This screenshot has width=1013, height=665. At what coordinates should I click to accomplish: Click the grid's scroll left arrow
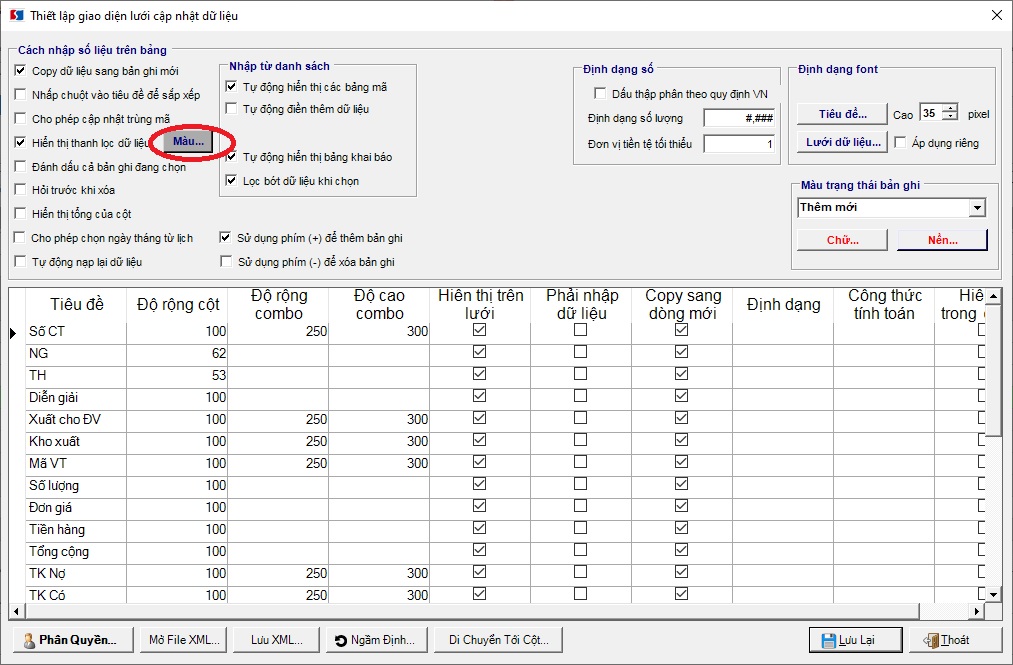pyautogui.click(x=16, y=611)
